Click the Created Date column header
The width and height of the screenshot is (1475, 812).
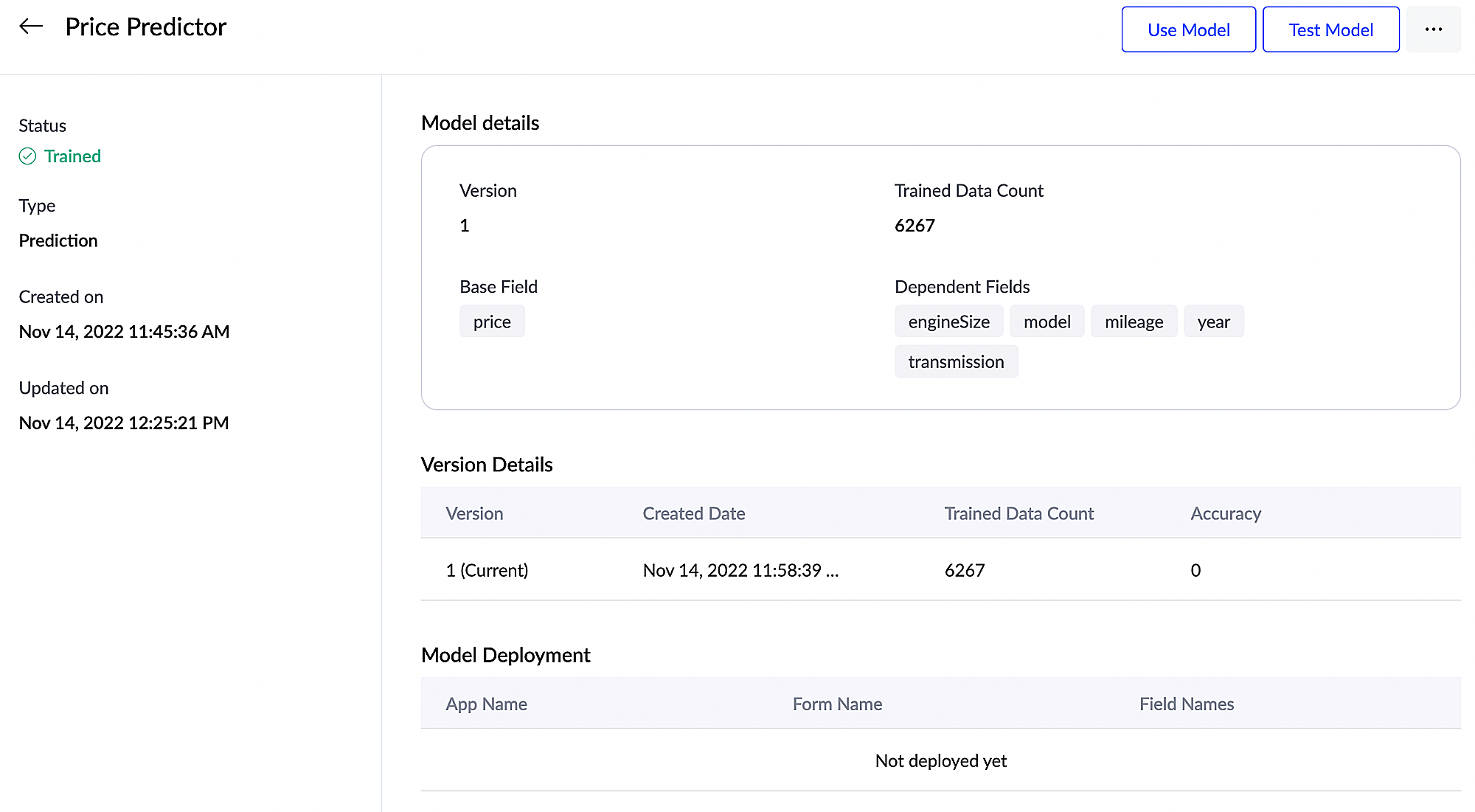[693, 513]
